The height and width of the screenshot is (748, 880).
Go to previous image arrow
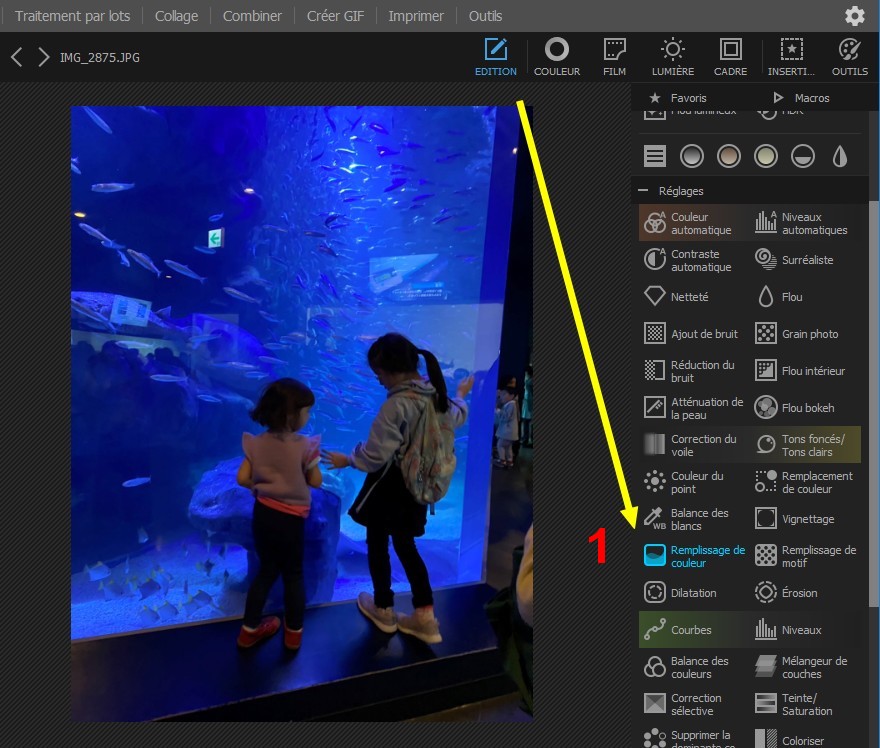click(17, 57)
